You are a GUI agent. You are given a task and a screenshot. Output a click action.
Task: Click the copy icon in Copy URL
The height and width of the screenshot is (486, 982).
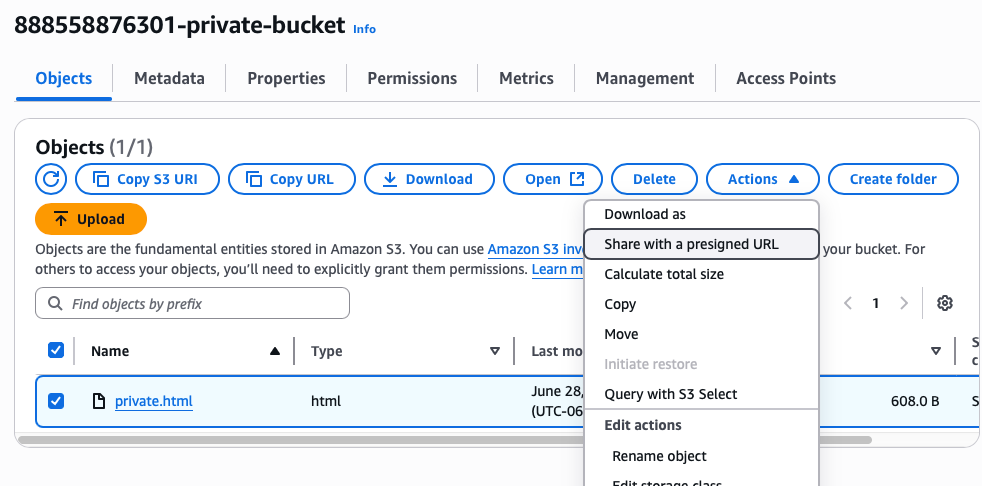[254, 179]
